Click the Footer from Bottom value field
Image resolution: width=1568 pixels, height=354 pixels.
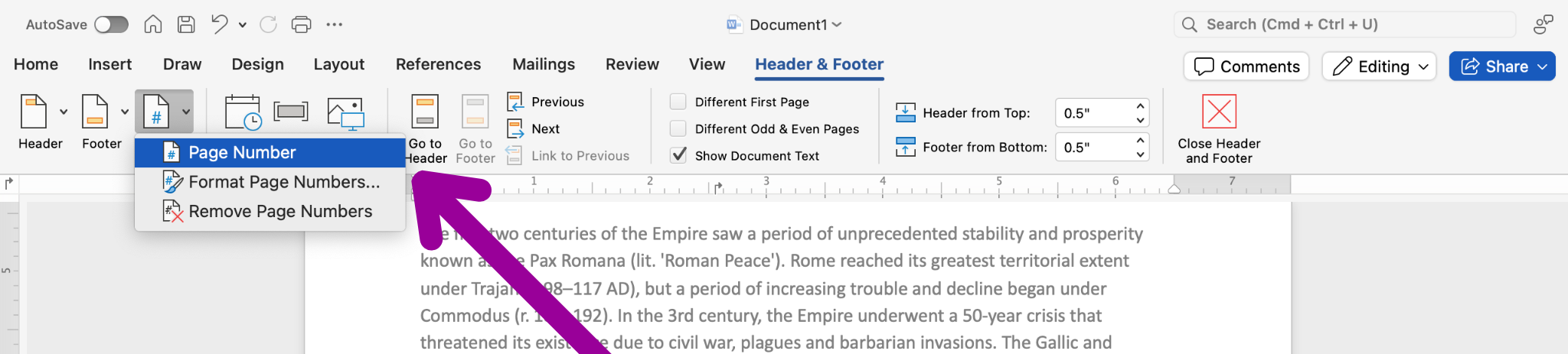[x=1093, y=147]
